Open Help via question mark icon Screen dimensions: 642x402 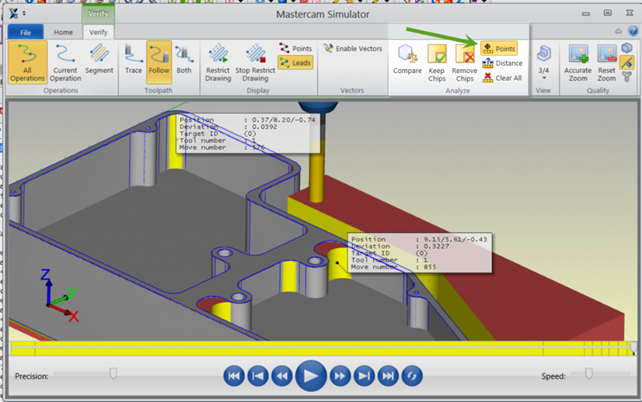(x=633, y=31)
